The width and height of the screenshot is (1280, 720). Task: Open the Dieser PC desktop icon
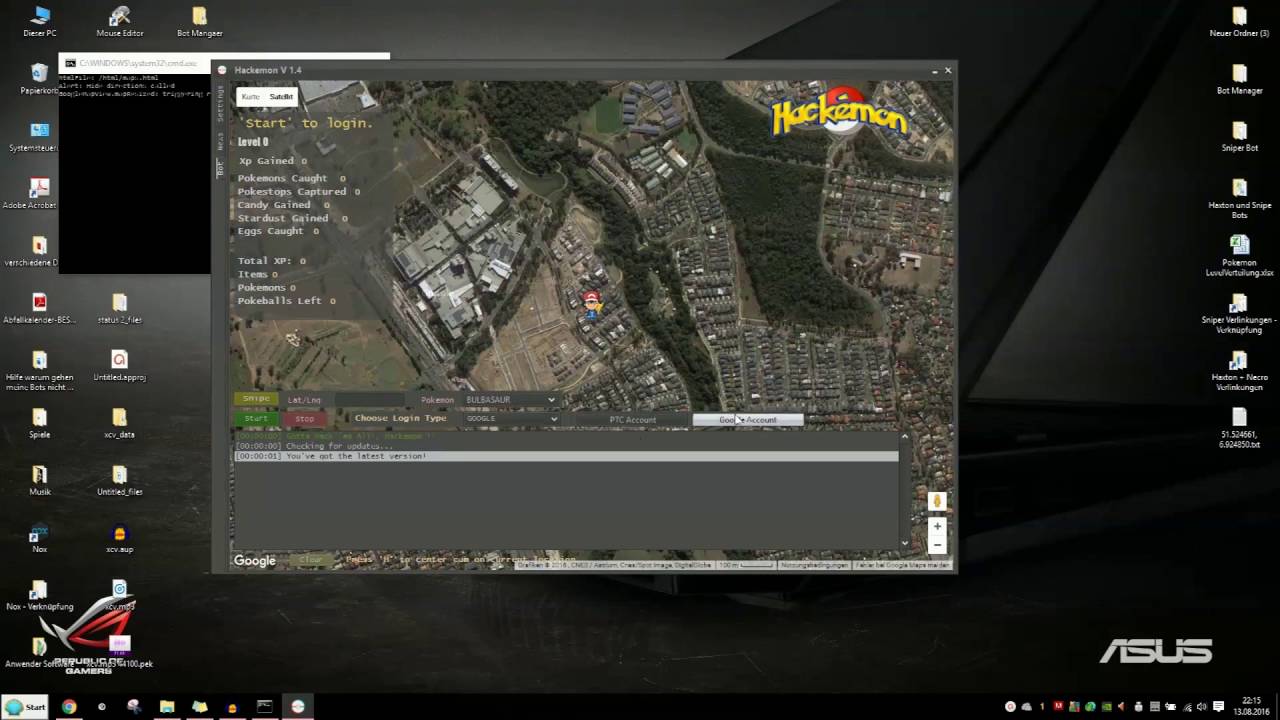coord(40,22)
